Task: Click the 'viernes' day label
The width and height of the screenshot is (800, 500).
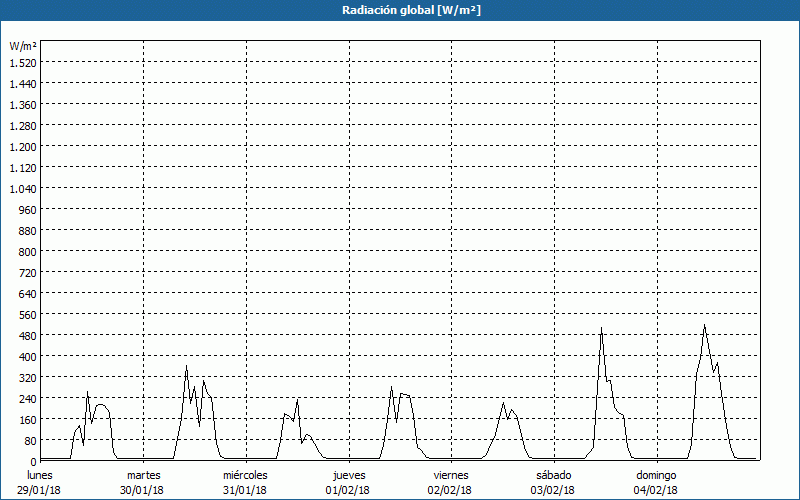Action: (x=451, y=475)
